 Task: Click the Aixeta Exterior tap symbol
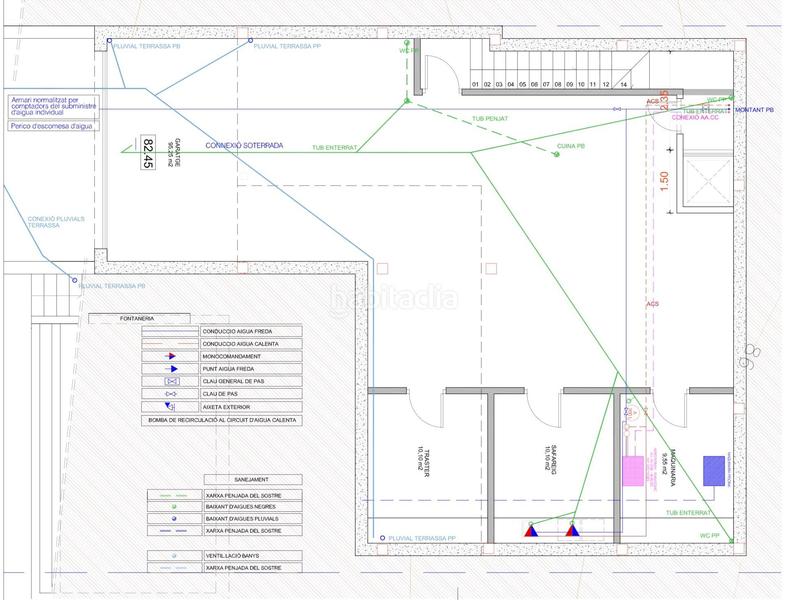click(x=170, y=407)
